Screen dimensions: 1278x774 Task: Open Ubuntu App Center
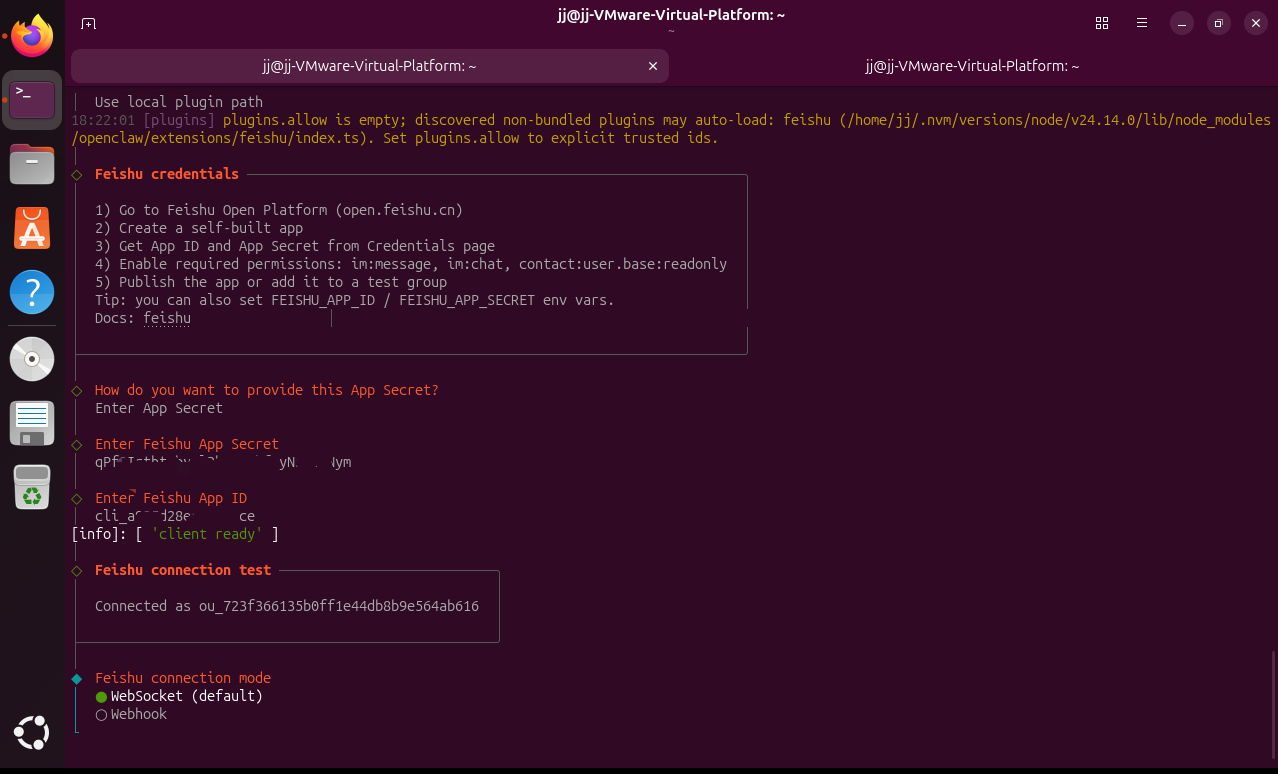(x=32, y=229)
